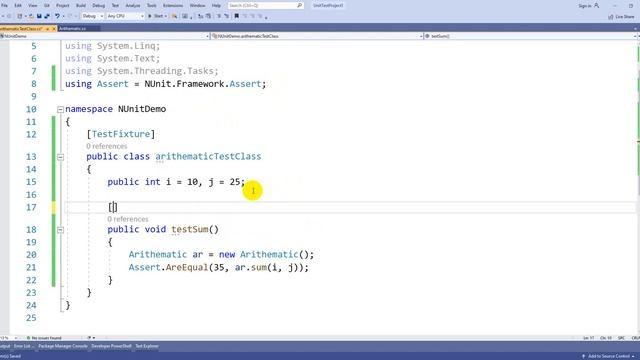Click line number 21 in the gutter
Viewport: 640px width, 360px height.
click(x=31, y=268)
